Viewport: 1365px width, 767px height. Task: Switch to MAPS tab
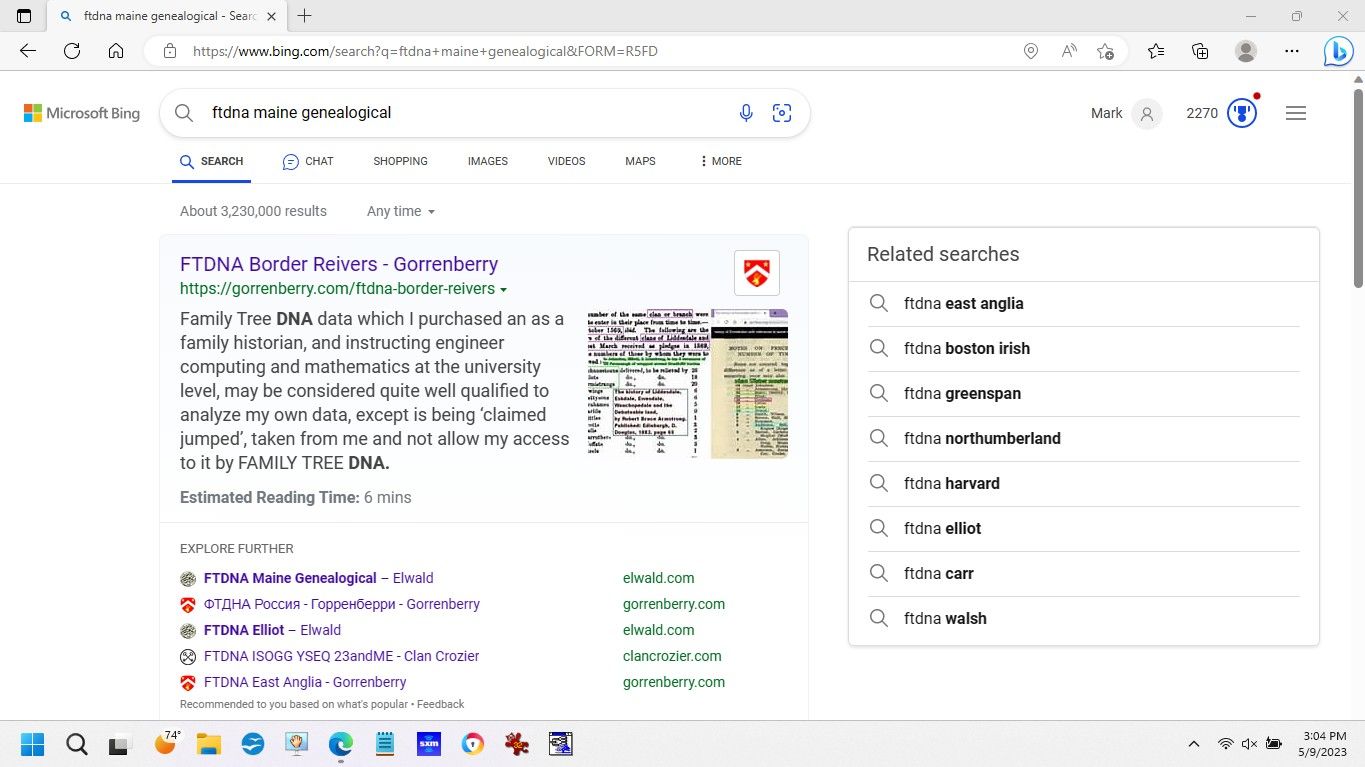pyautogui.click(x=640, y=161)
